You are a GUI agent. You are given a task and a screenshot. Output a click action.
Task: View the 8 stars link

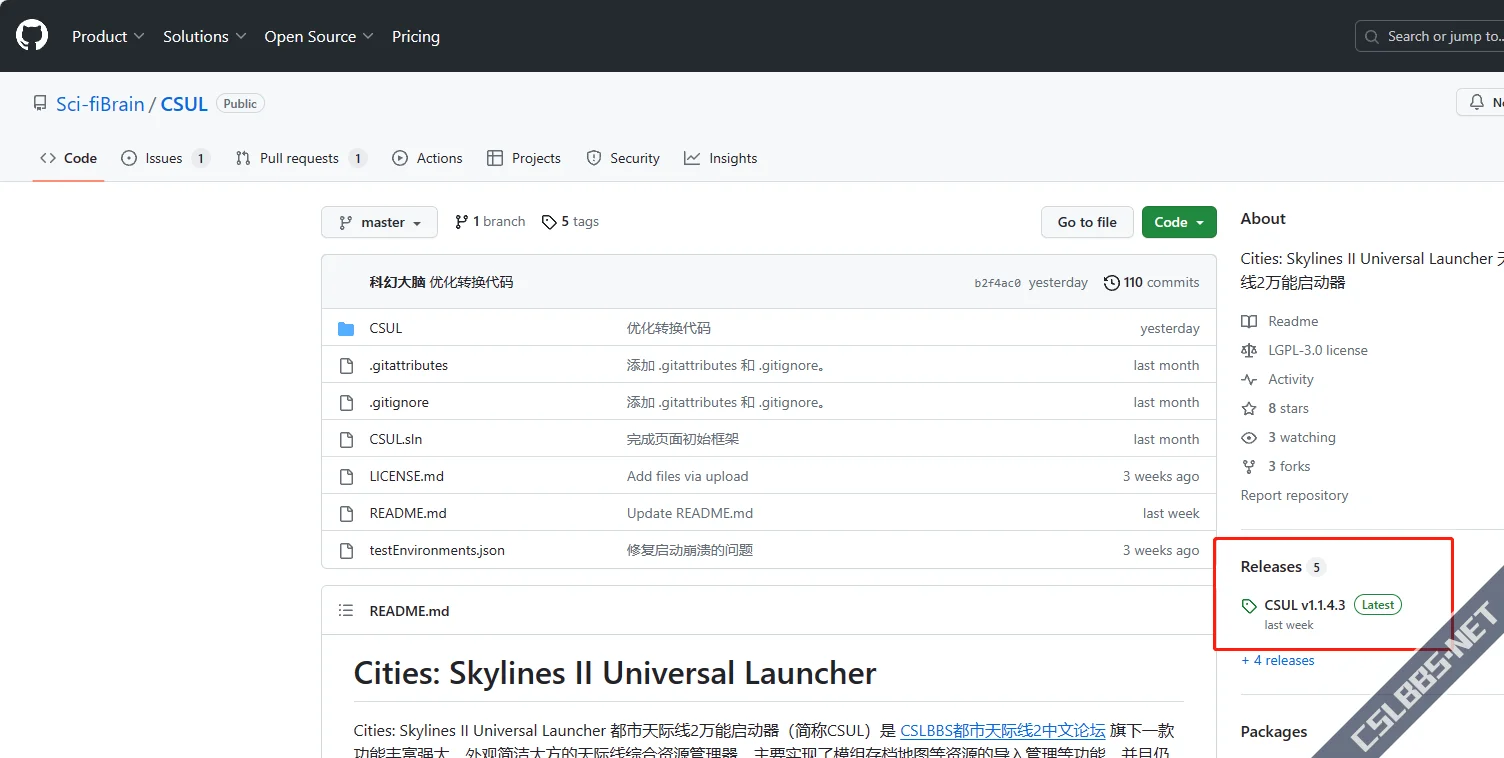point(1275,408)
